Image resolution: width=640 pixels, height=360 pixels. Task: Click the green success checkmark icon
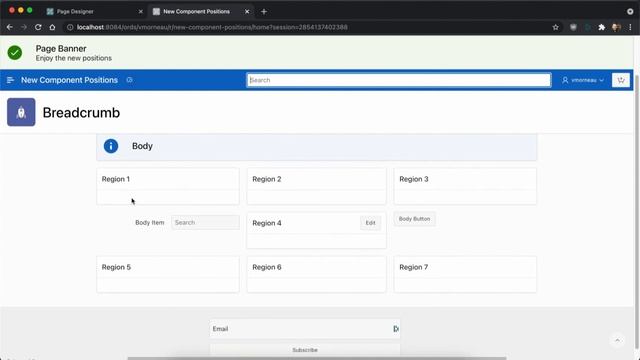(x=15, y=53)
